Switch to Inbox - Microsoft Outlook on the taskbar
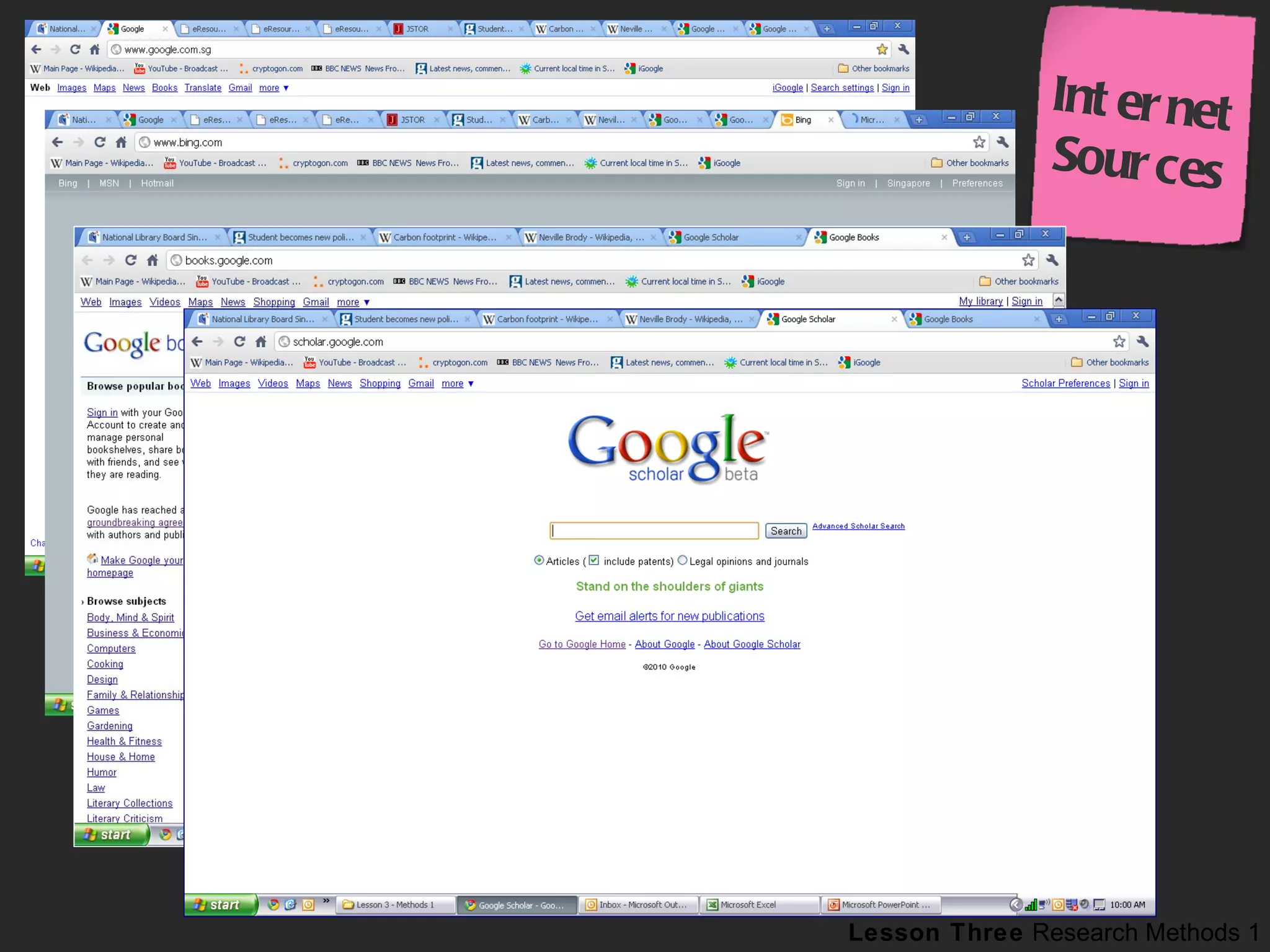 tap(639, 905)
